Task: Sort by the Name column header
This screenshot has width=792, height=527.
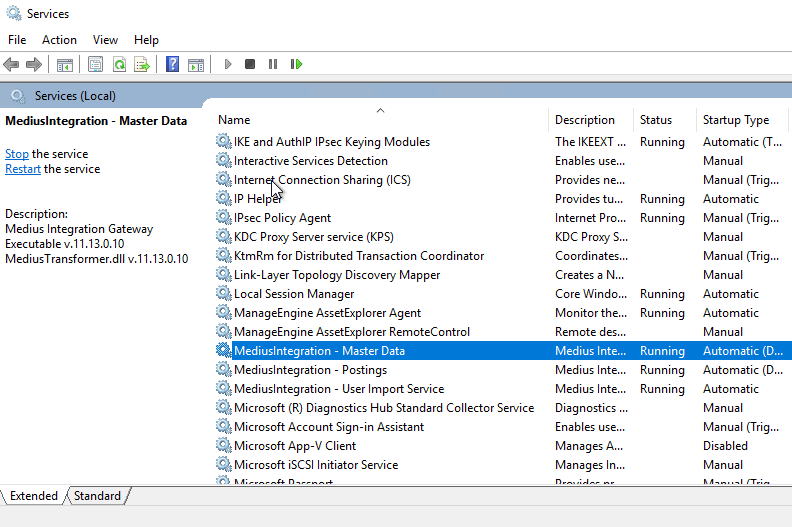Action: pyautogui.click(x=381, y=120)
